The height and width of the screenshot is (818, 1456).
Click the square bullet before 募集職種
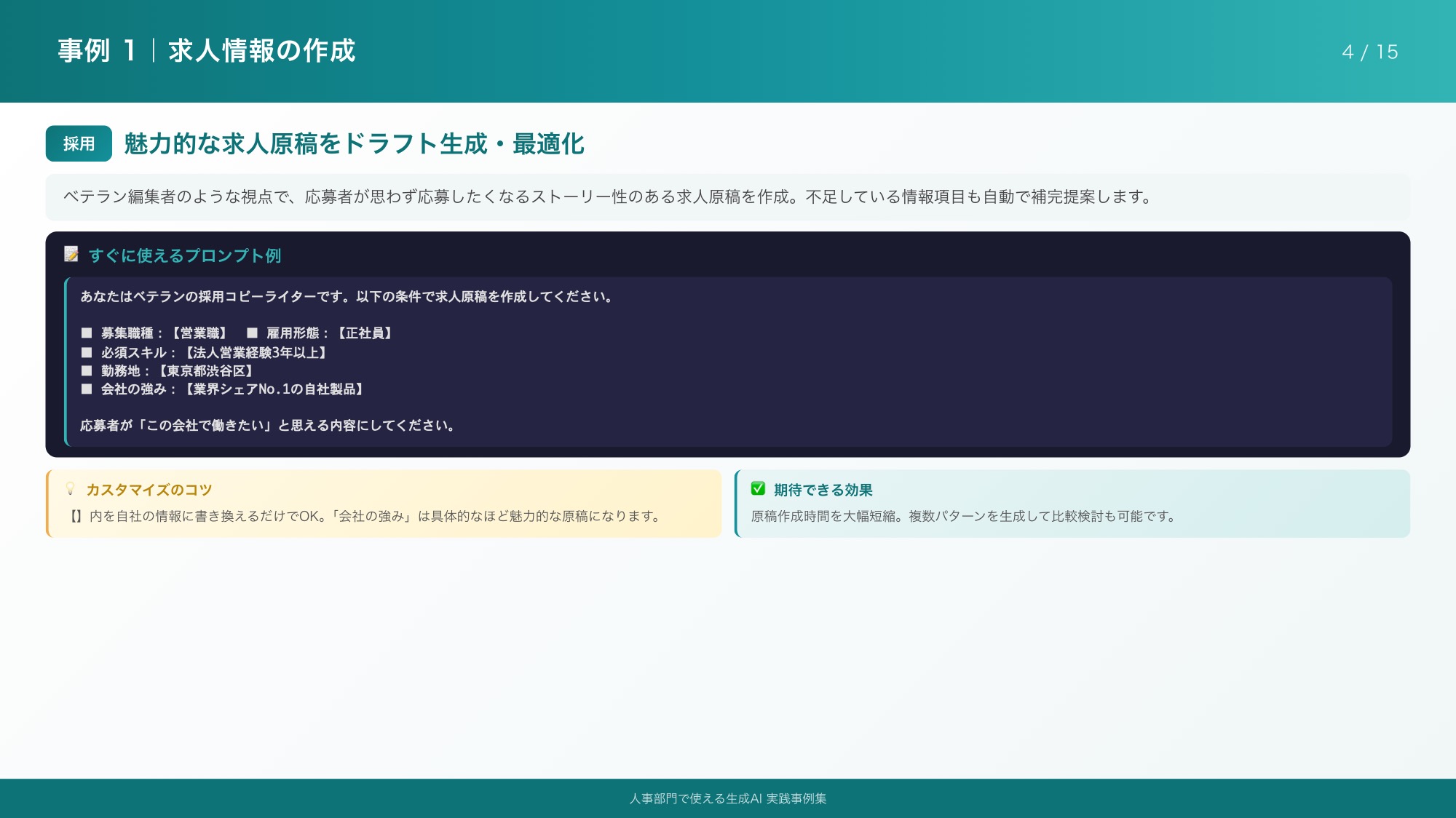pos(87,333)
